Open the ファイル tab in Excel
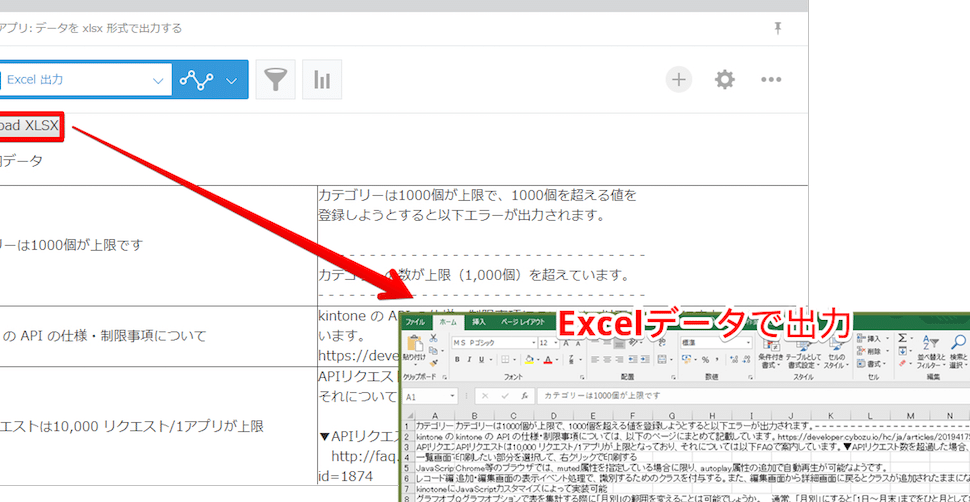 [415, 322]
